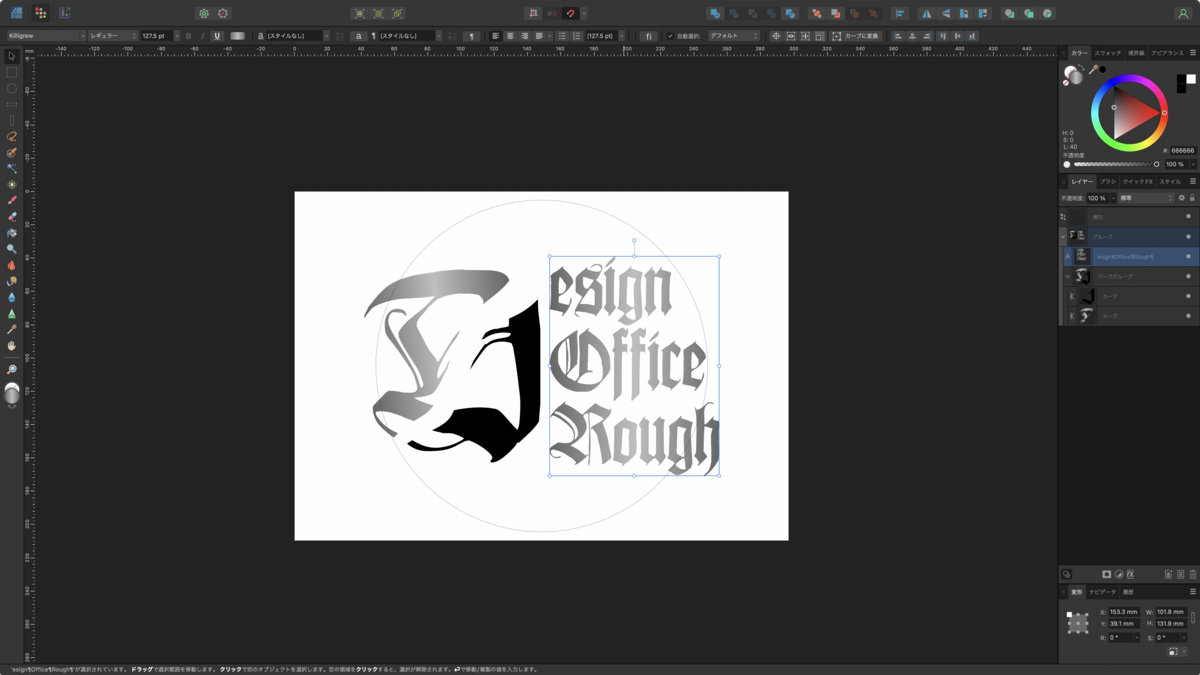Hide the グループ layer

click(1188, 237)
